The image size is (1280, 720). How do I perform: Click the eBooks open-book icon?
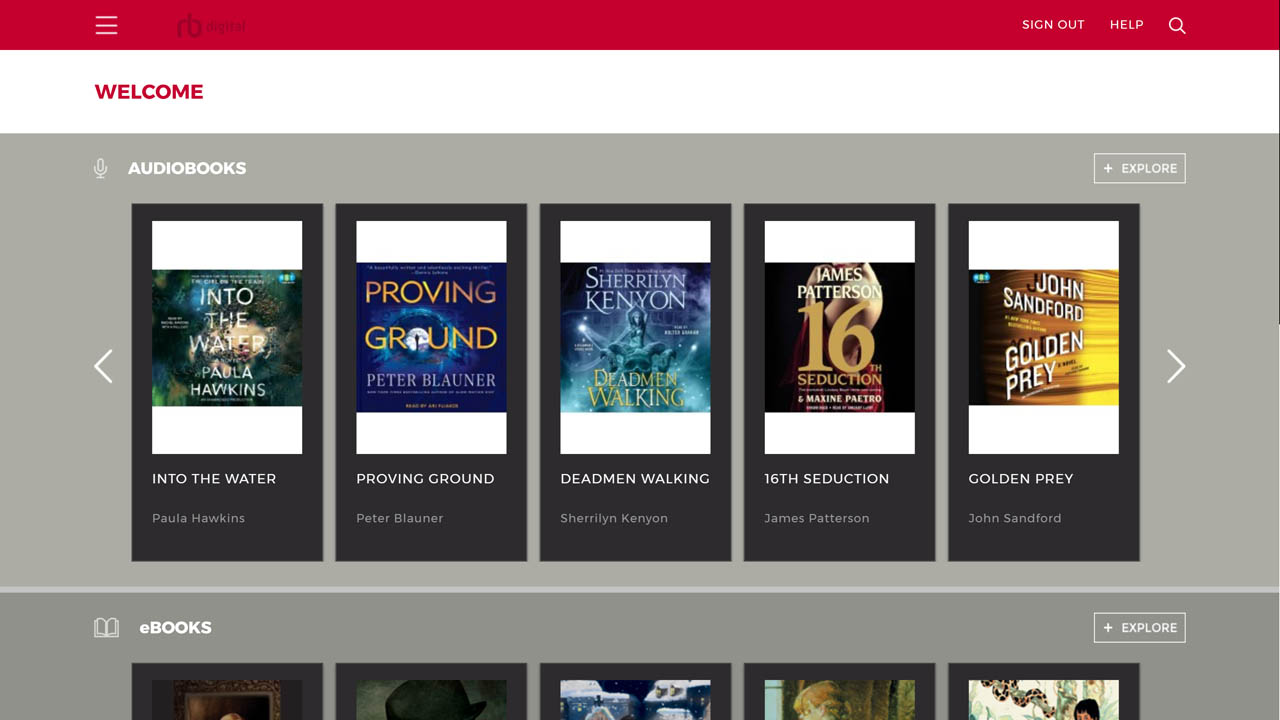coord(106,628)
